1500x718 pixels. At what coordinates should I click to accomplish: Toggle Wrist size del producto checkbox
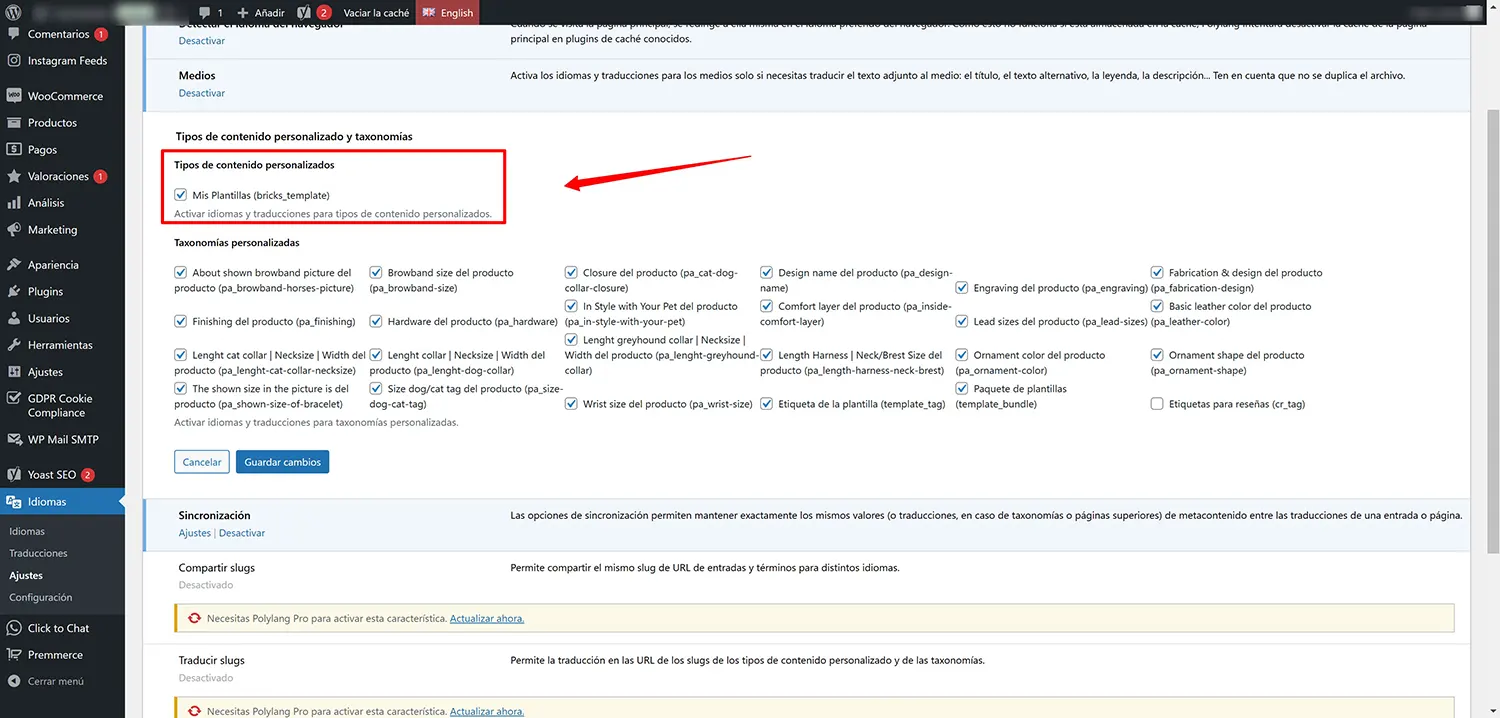[571, 404]
